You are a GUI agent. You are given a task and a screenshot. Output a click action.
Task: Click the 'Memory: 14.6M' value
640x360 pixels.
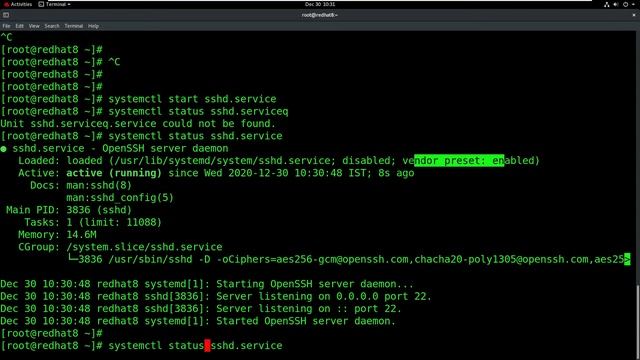point(82,235)
